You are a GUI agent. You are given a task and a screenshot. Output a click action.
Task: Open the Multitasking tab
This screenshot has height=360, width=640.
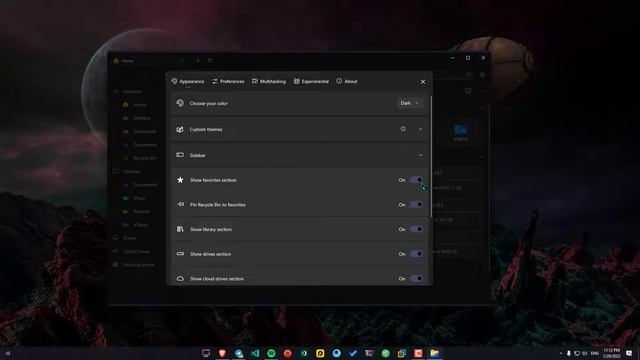click(269, 82)
